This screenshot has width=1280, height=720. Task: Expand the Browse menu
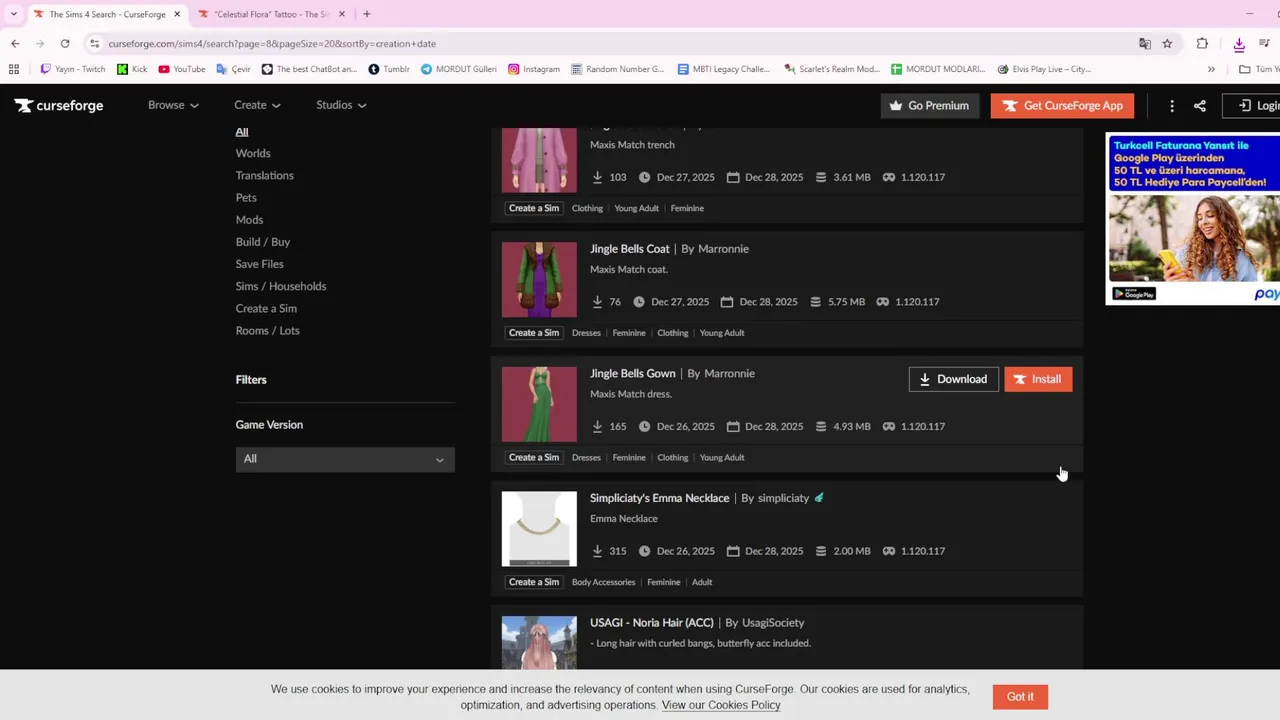[x=173, y=105]
